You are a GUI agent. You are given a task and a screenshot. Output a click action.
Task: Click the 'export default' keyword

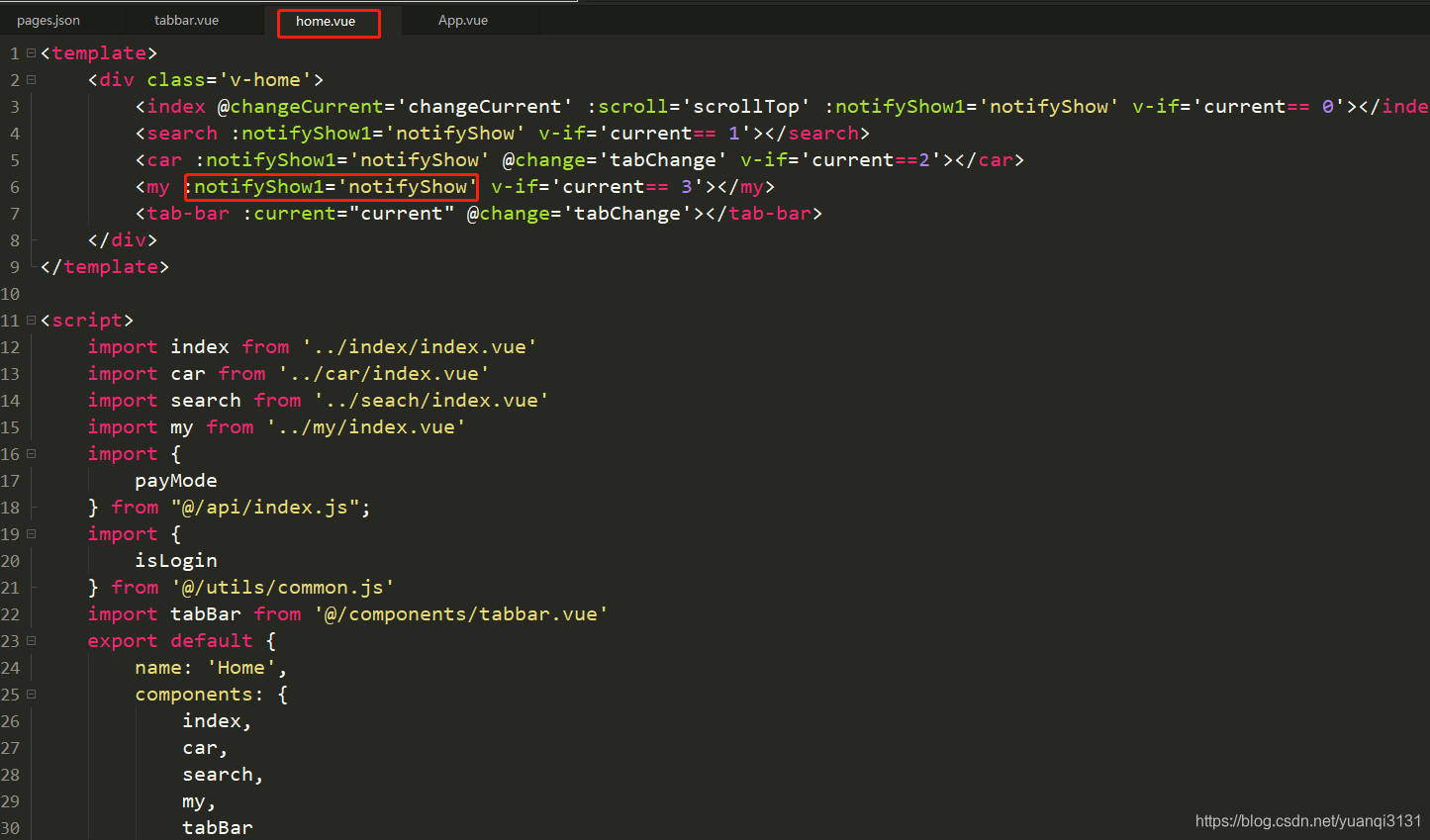pyautogui.click(x=170, y=641)
